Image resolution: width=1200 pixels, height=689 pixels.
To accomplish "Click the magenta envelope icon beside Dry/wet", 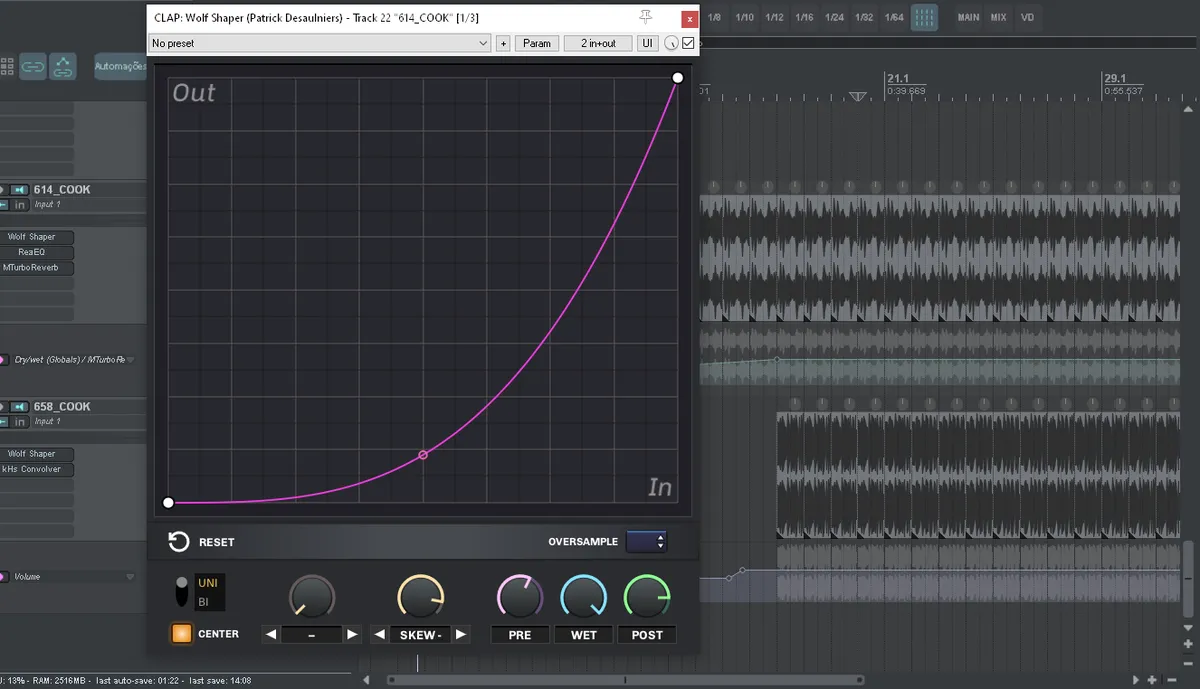I will coord(5,359).
